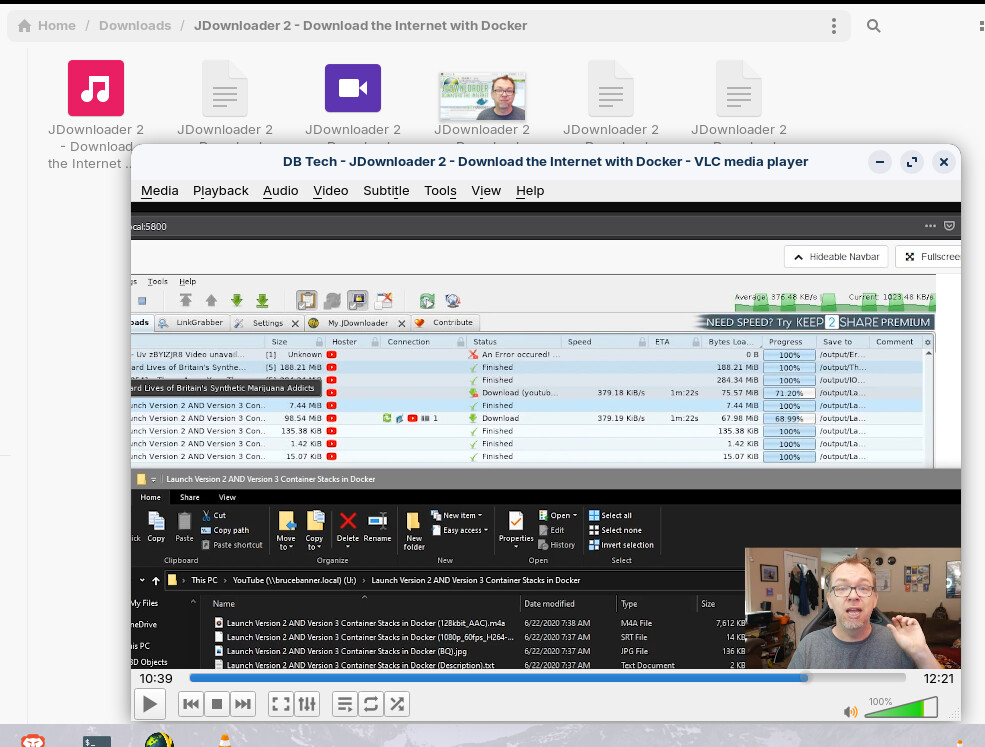Mute audio via the speaker icon
985x747 pixels.
point(850,712)
